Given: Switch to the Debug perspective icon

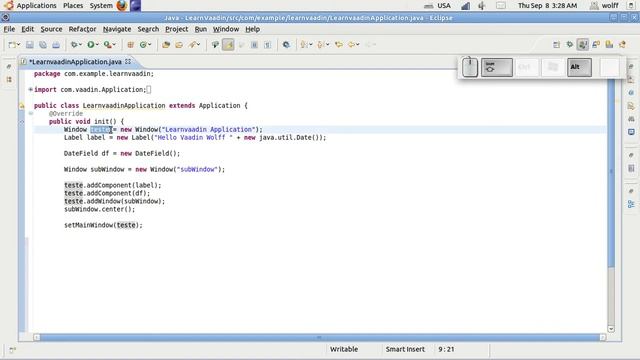Looking at the screenshot, I should (570, 45).
